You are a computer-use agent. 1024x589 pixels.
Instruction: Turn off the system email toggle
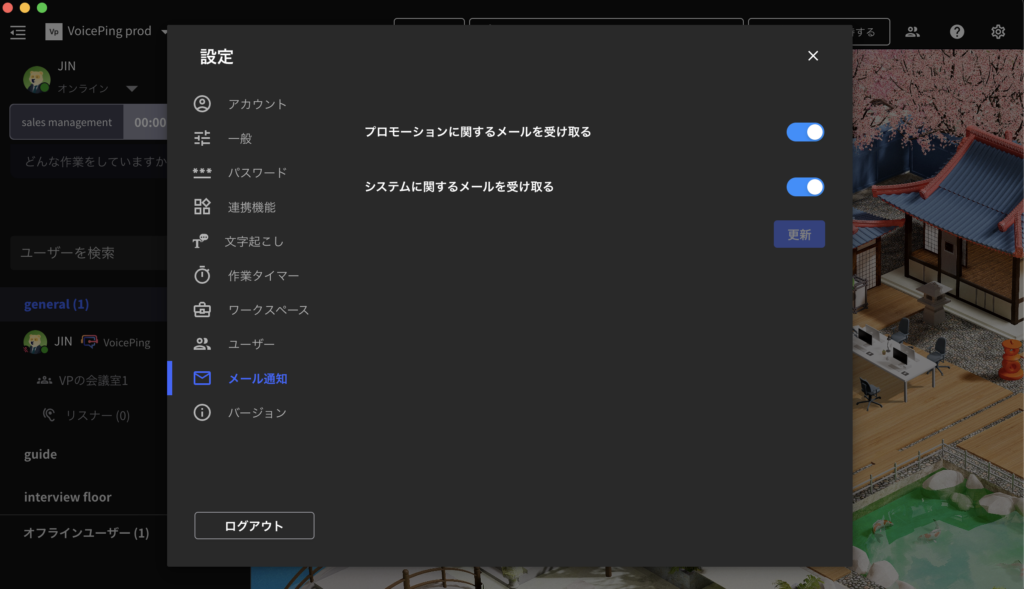pos(804,186)
